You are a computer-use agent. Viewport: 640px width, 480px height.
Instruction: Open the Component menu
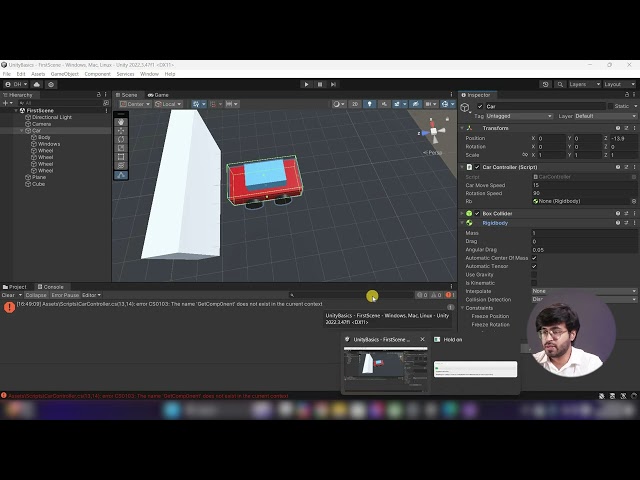pyautogui.click(x=98, y=74)
